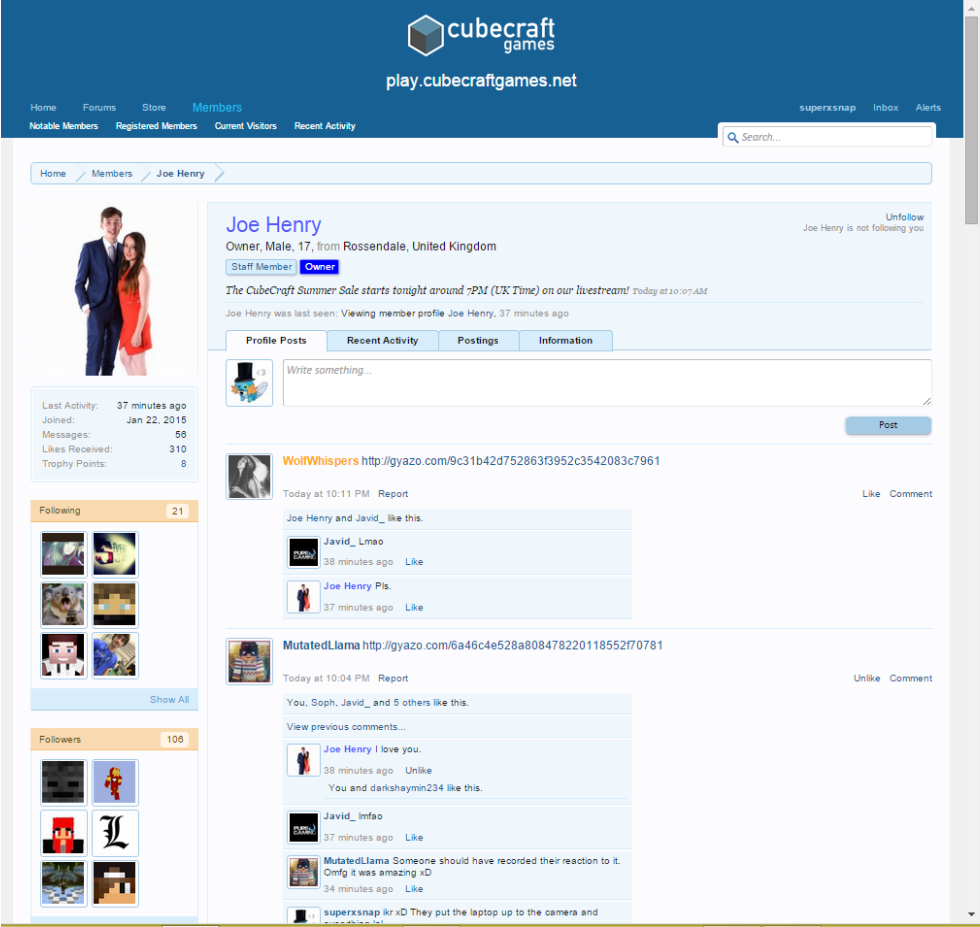Click Joe Henry's avatar next to 'Pls.' comment
Image resolution: width=980 pixels, height=927 pixels.
click(303, 597)
